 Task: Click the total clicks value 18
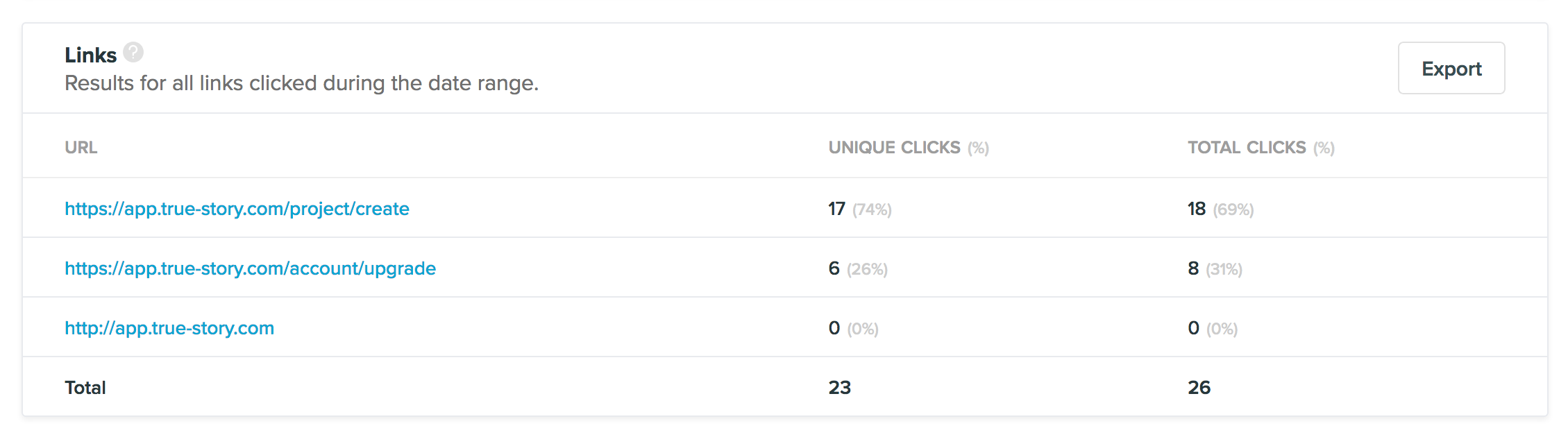click(1195, 208)
